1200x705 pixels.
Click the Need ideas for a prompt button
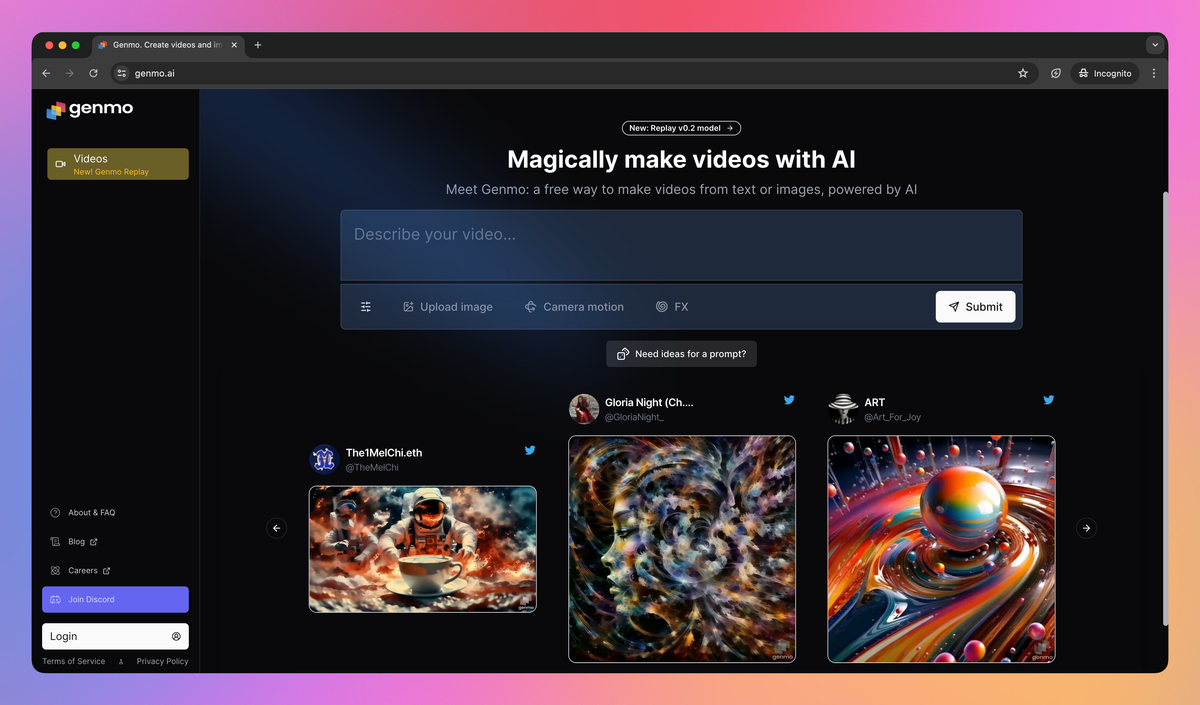click(681, 353)
